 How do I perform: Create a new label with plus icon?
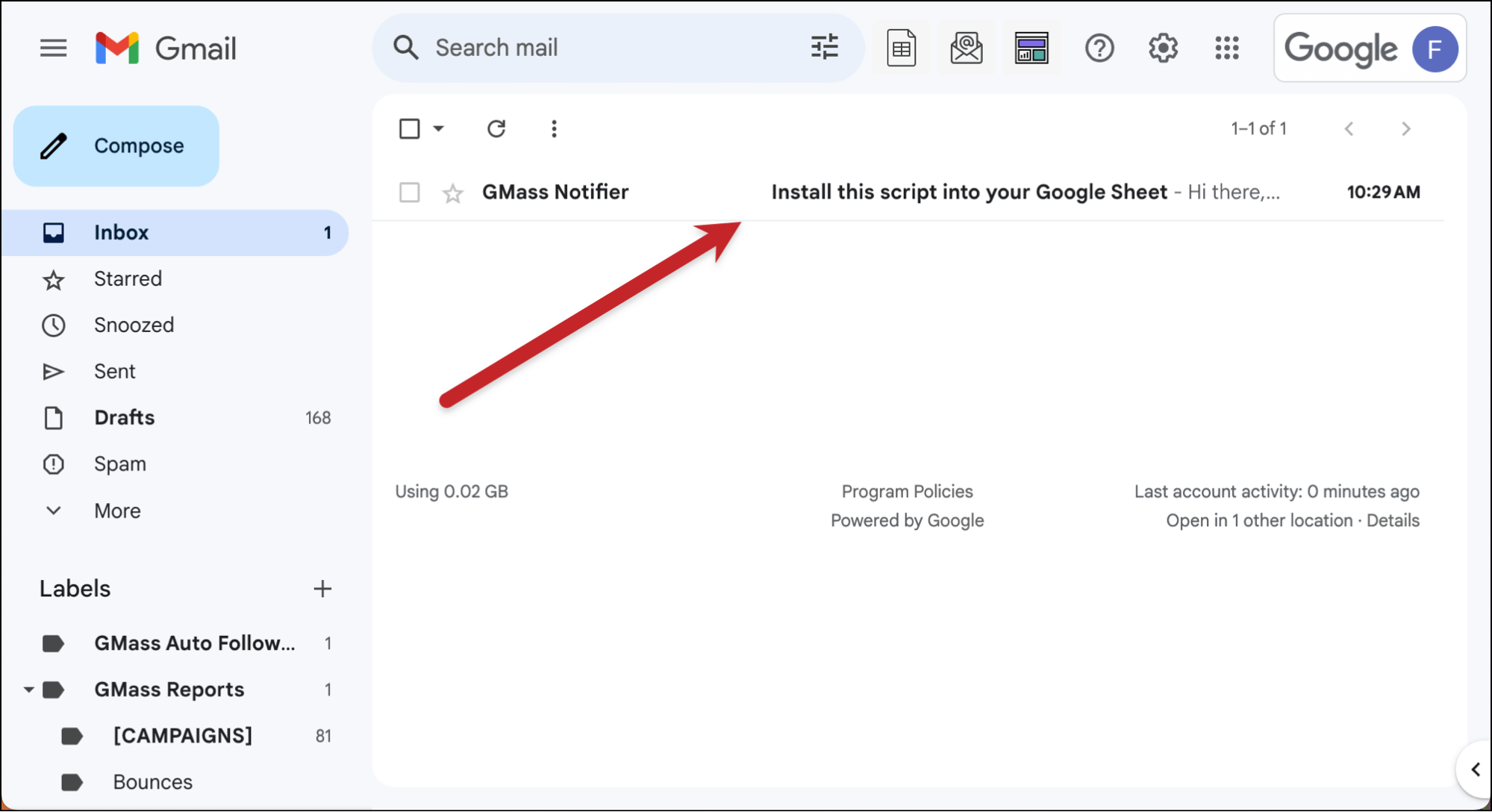pos(322,589)
